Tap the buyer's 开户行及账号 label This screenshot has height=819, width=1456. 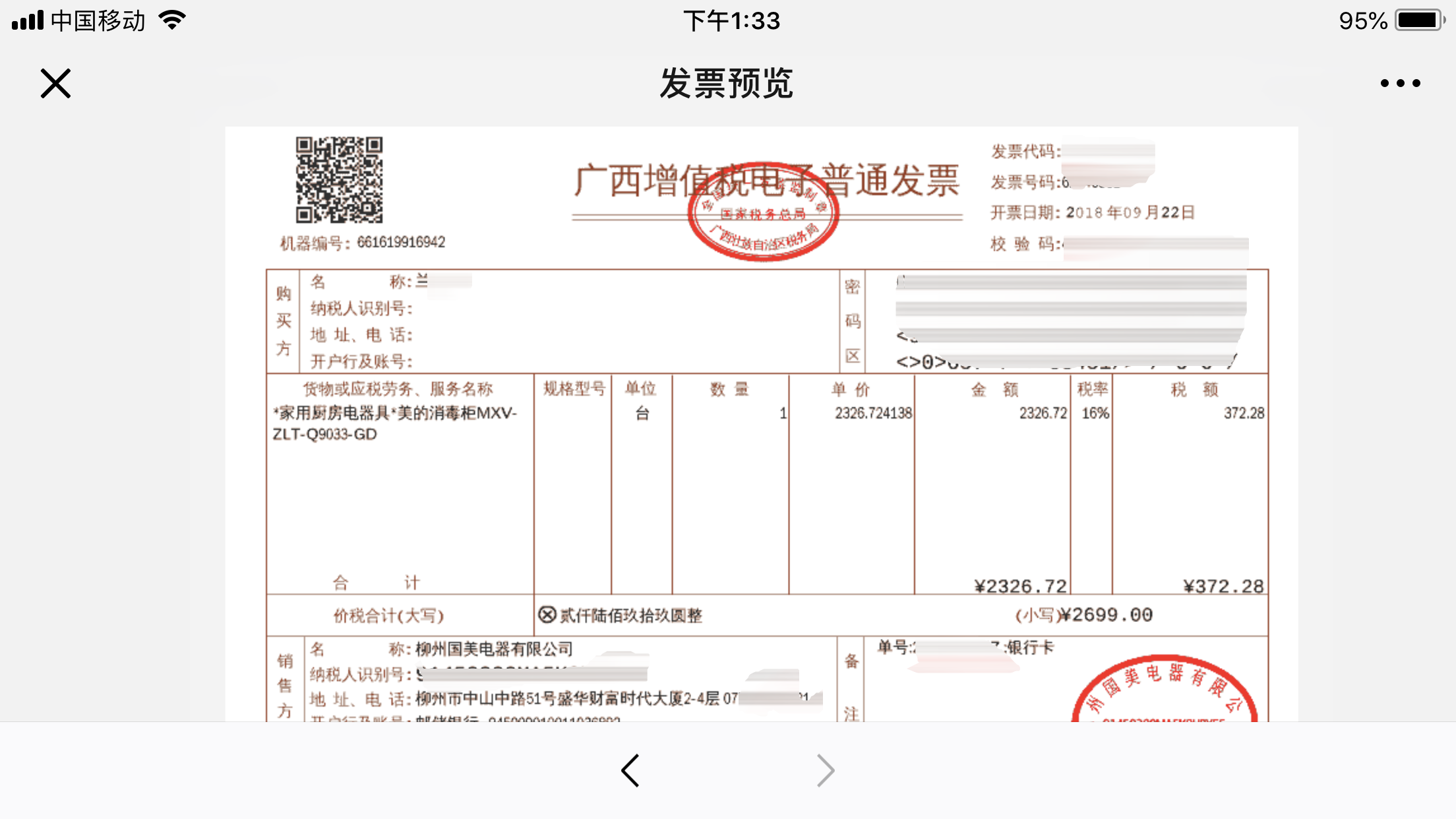[361, 361]
